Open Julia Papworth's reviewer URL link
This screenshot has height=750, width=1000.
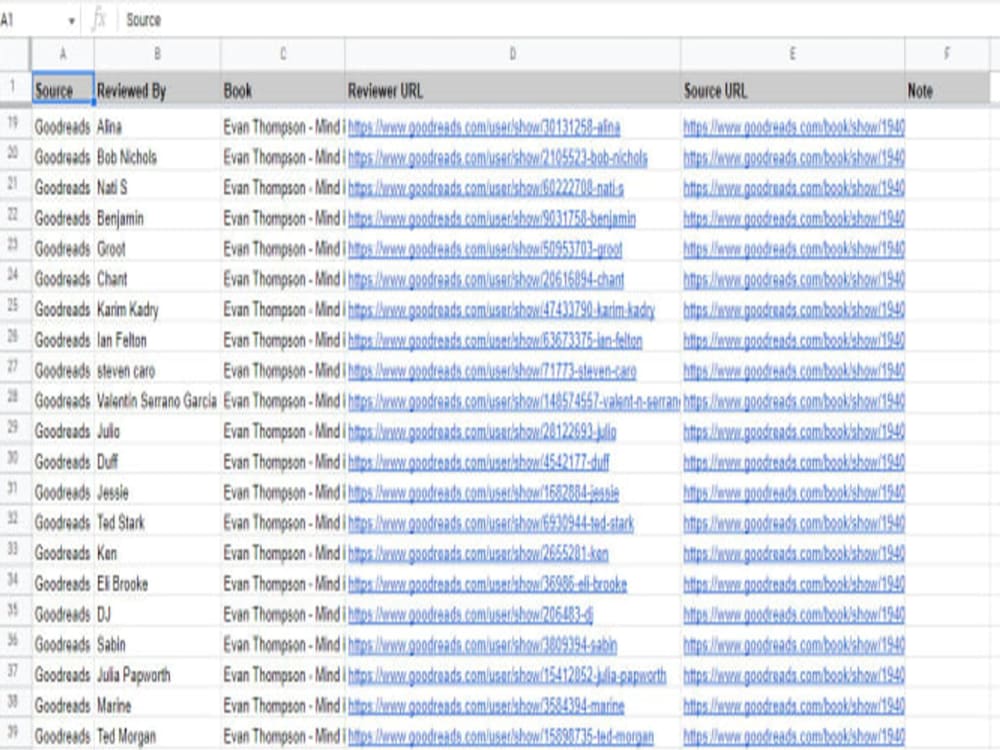[507, 676]
